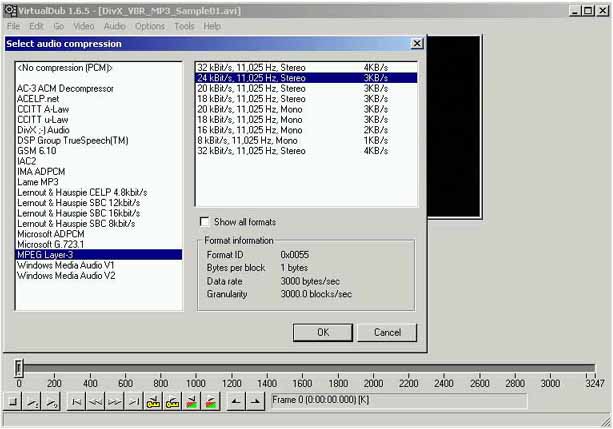Go to previous scene change

(192, 402)
